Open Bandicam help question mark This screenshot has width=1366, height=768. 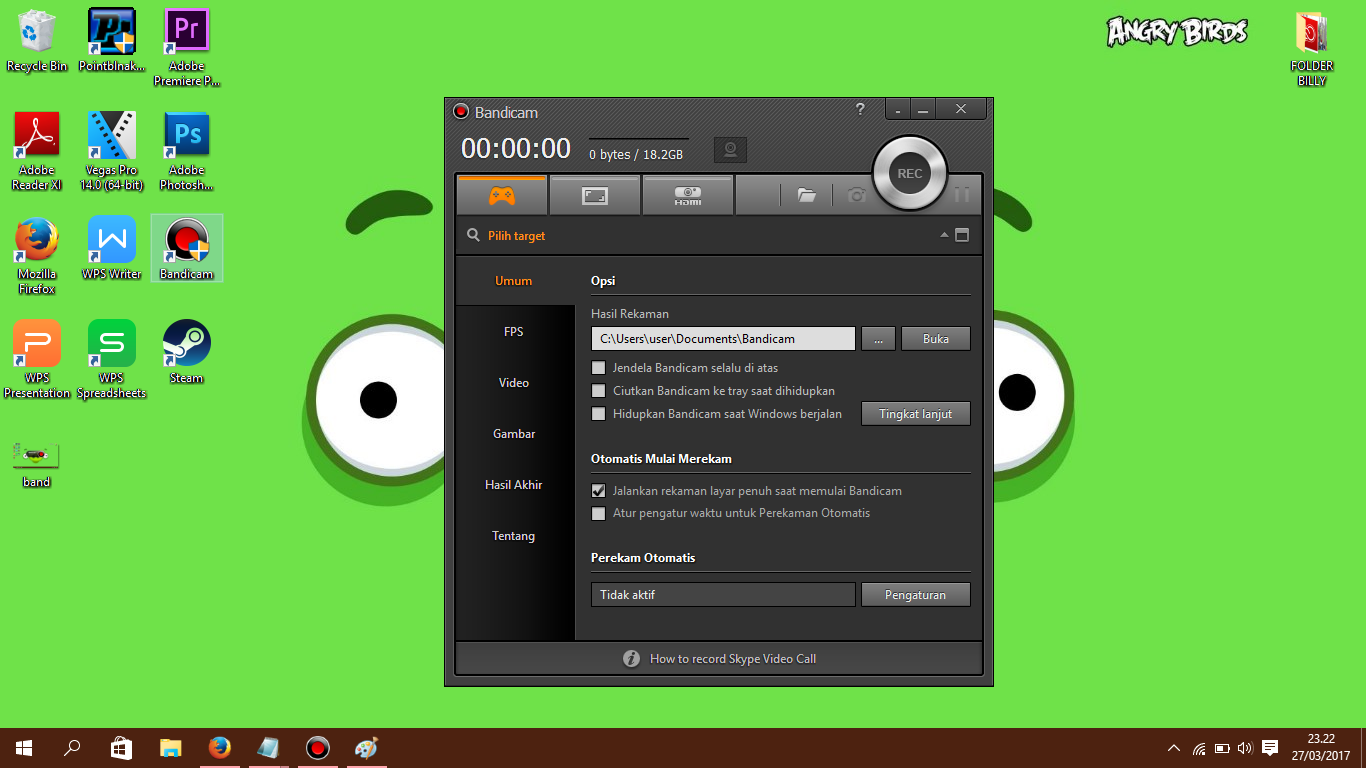pos(860,109)
